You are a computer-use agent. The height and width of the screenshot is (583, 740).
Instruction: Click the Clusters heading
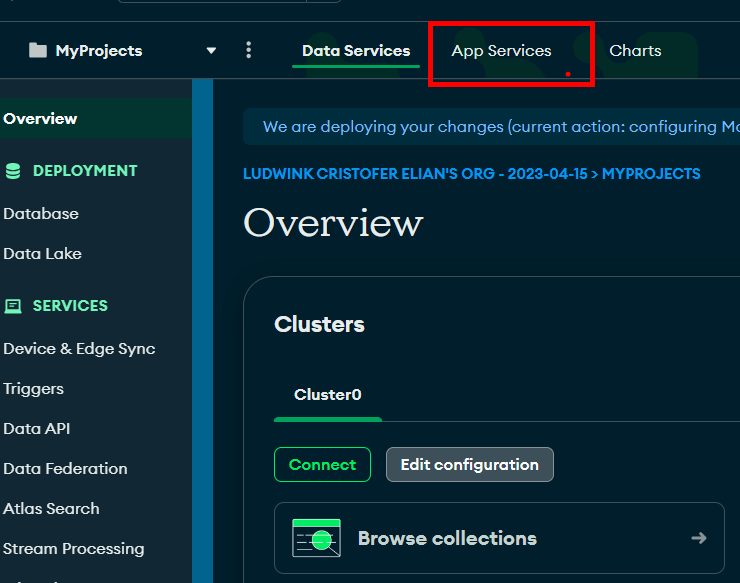[x=320, y=324]
